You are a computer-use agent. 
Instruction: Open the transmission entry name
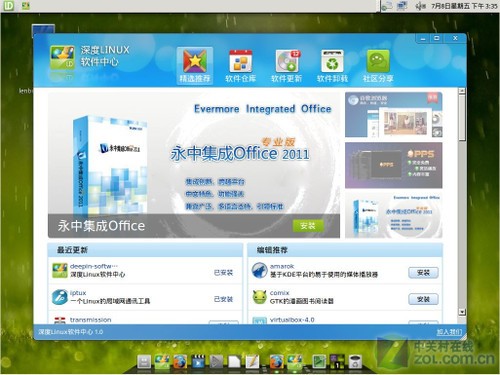click(x=90, y=320)
